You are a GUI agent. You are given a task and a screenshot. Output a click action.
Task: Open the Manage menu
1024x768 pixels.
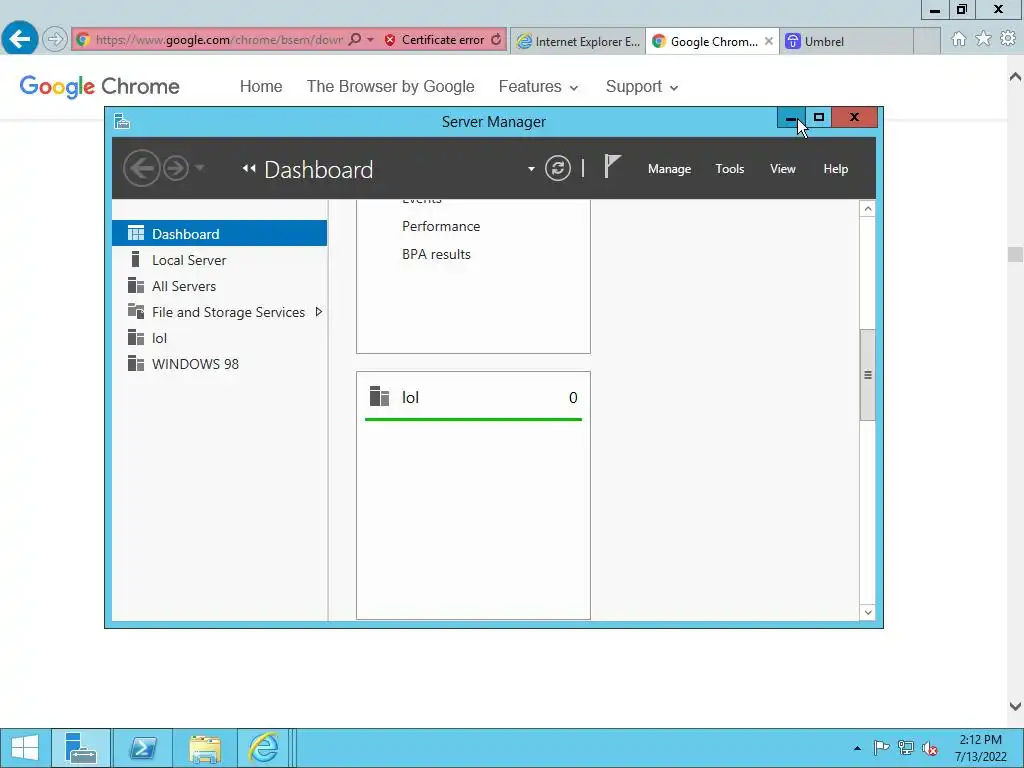tap(669, 169)
